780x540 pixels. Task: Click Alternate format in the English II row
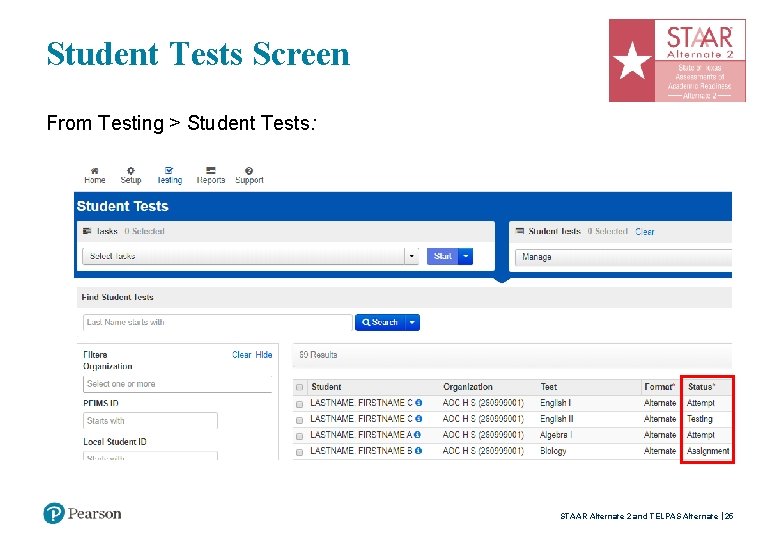[660, 419]
